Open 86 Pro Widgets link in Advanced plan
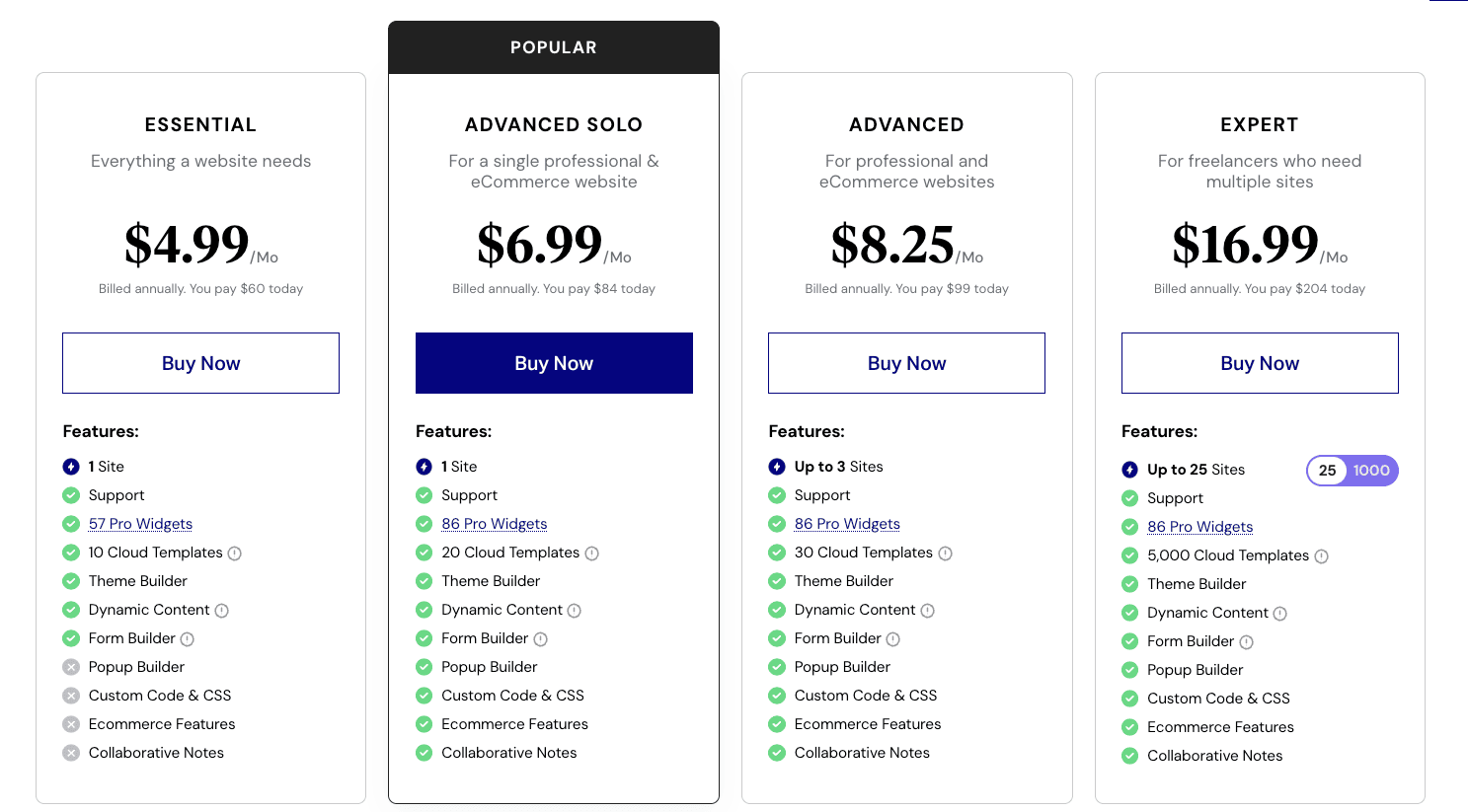This screenshot has height=812, width=1468. coord(846,523)
